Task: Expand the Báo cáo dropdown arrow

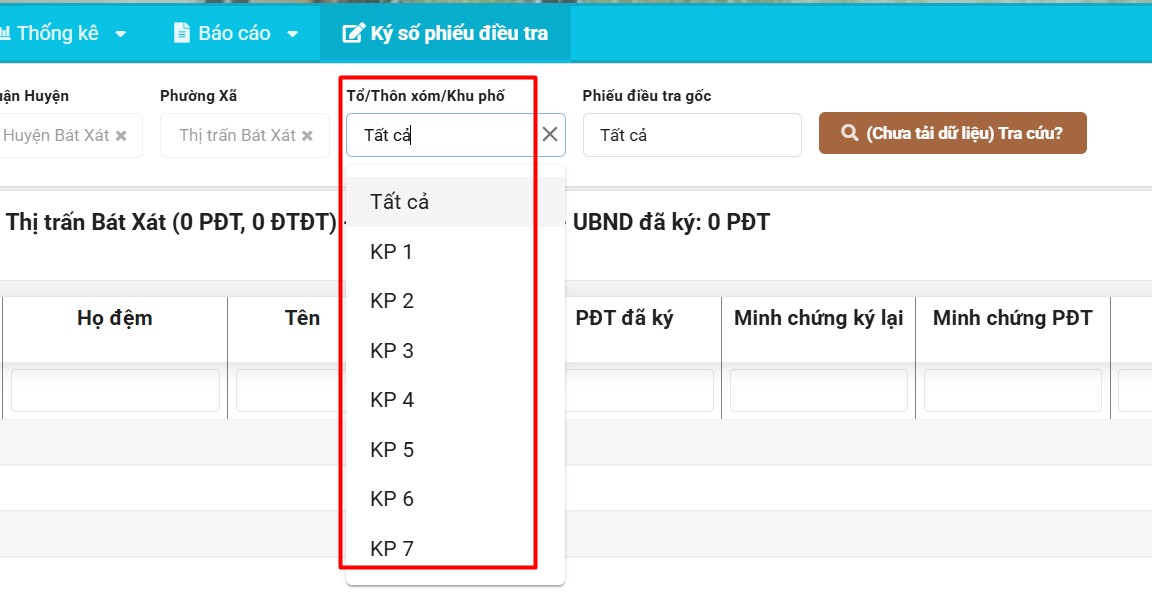Action: coord(293,34)
